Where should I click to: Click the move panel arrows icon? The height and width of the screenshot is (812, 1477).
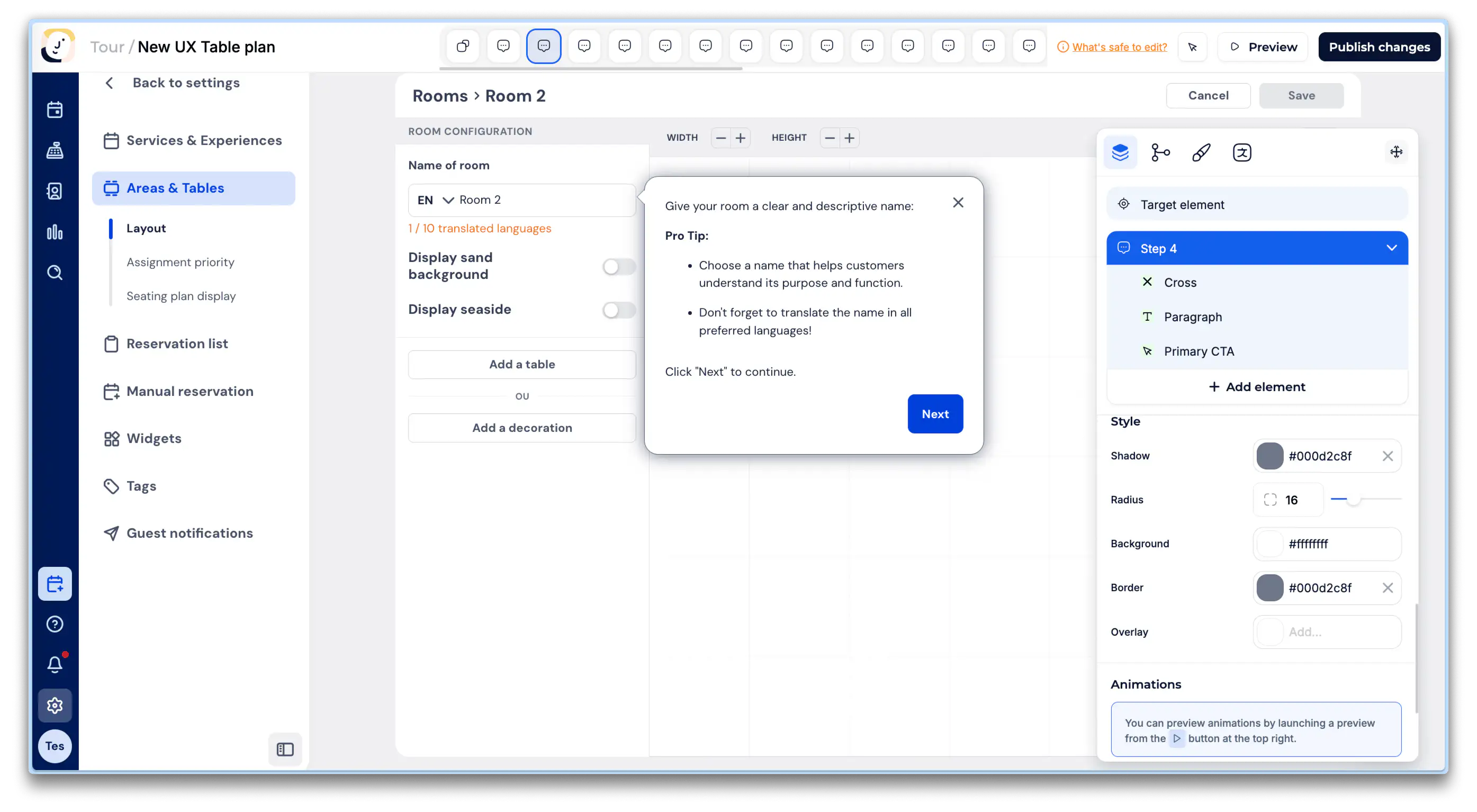[1396, 152]
